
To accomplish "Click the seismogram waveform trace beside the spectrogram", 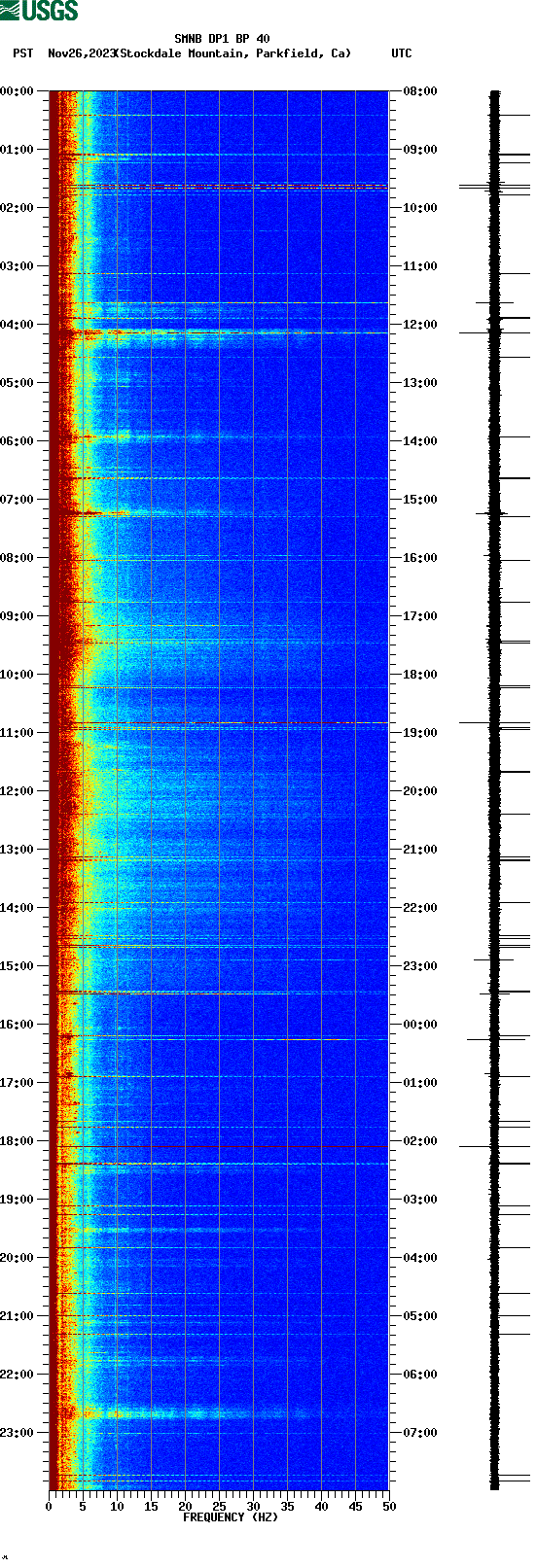I will tap(495, 789).
